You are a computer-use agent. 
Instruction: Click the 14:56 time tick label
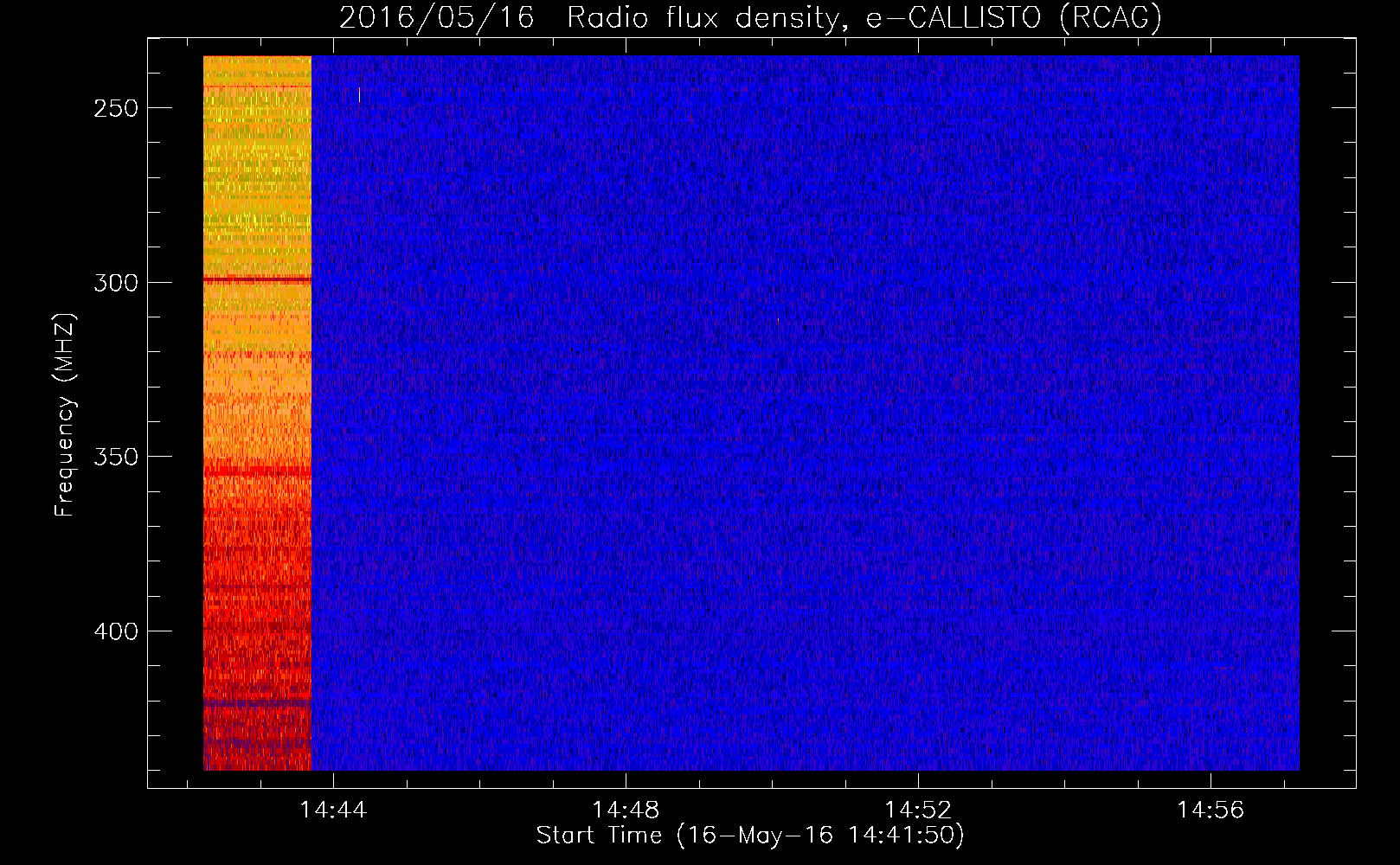tap(1211, 811)
